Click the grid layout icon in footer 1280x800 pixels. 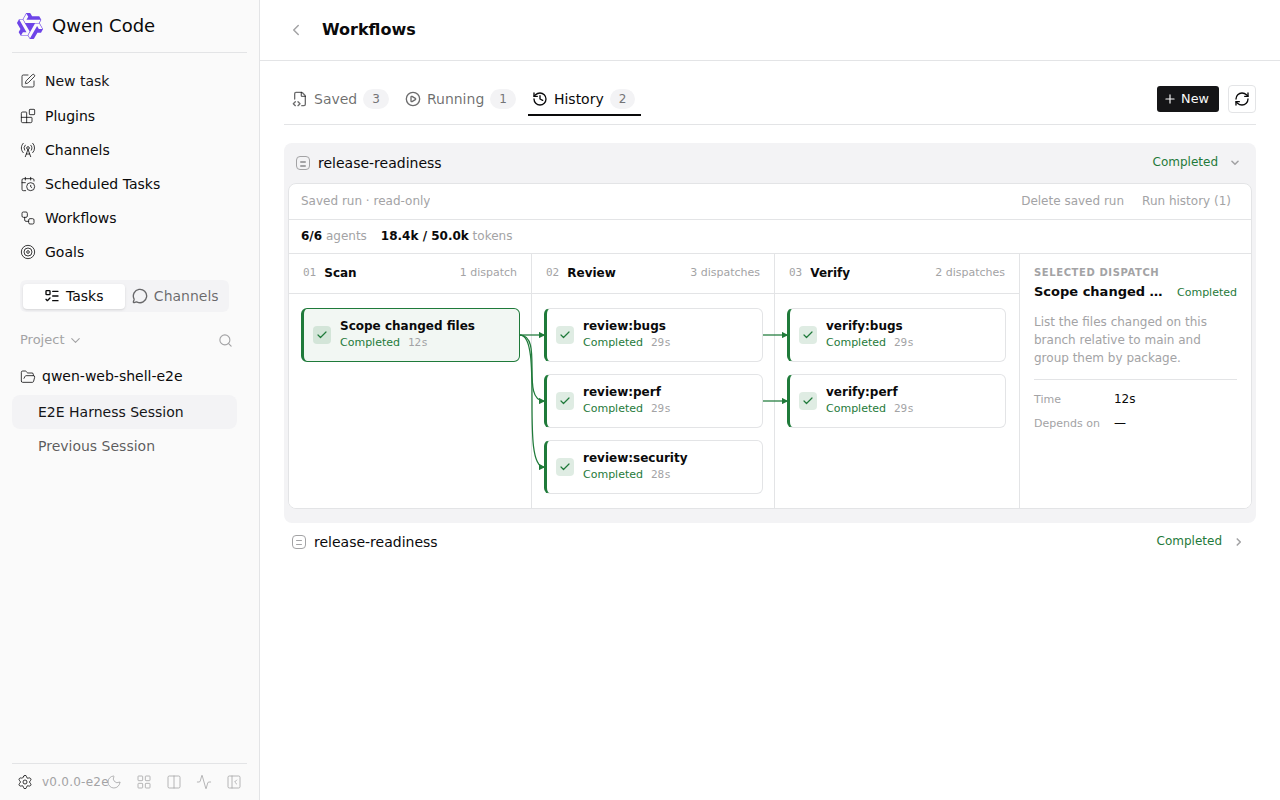(x=144, y=782)
